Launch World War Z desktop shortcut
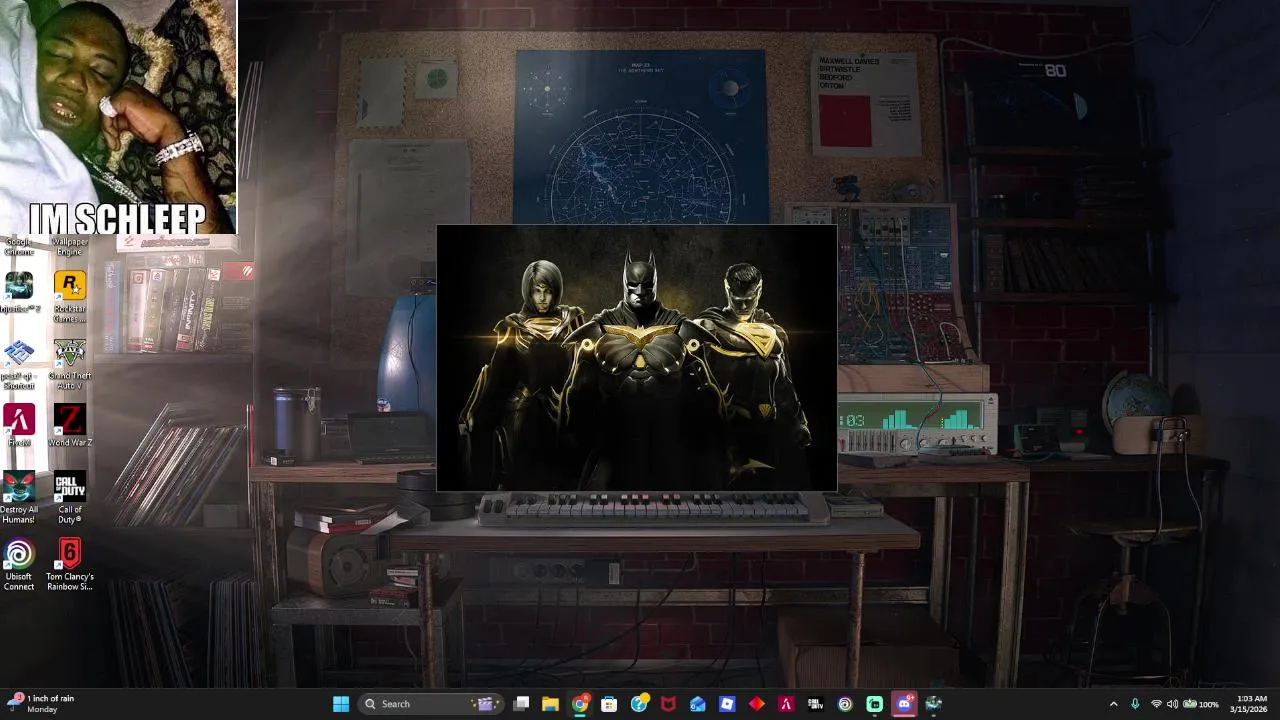The image size is (1280, 720). point(70,426)
